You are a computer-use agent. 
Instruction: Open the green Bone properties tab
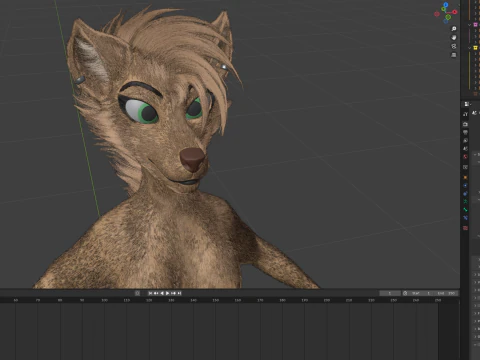coord(465,210)
